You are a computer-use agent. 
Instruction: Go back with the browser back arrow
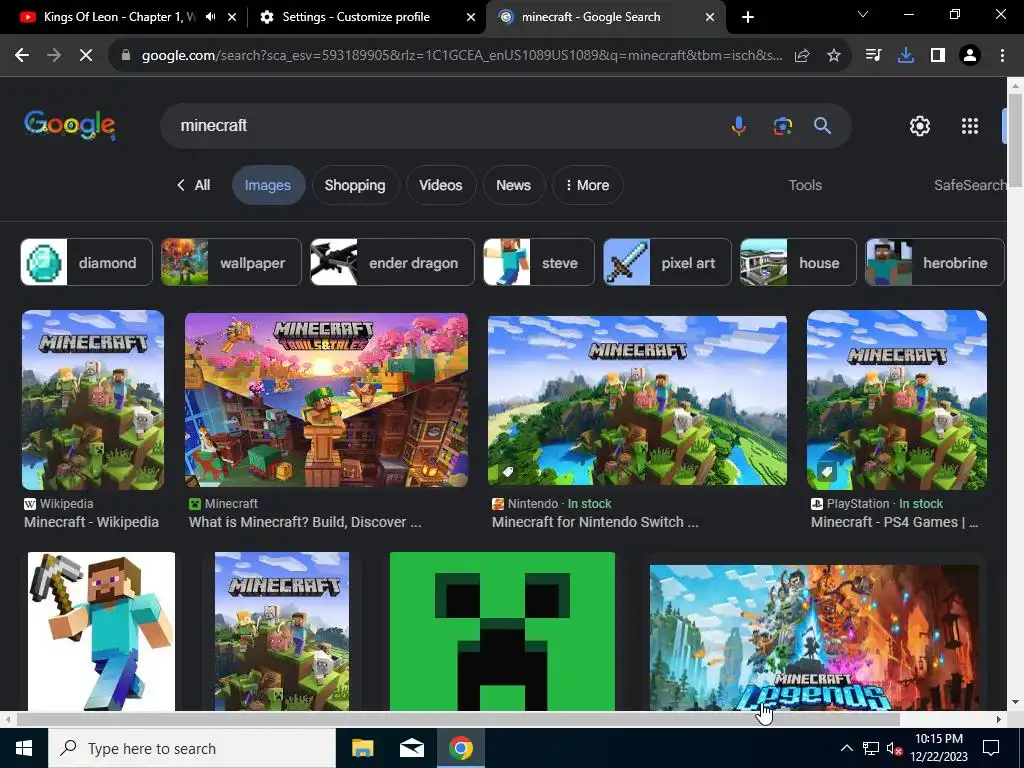(22, 56)
